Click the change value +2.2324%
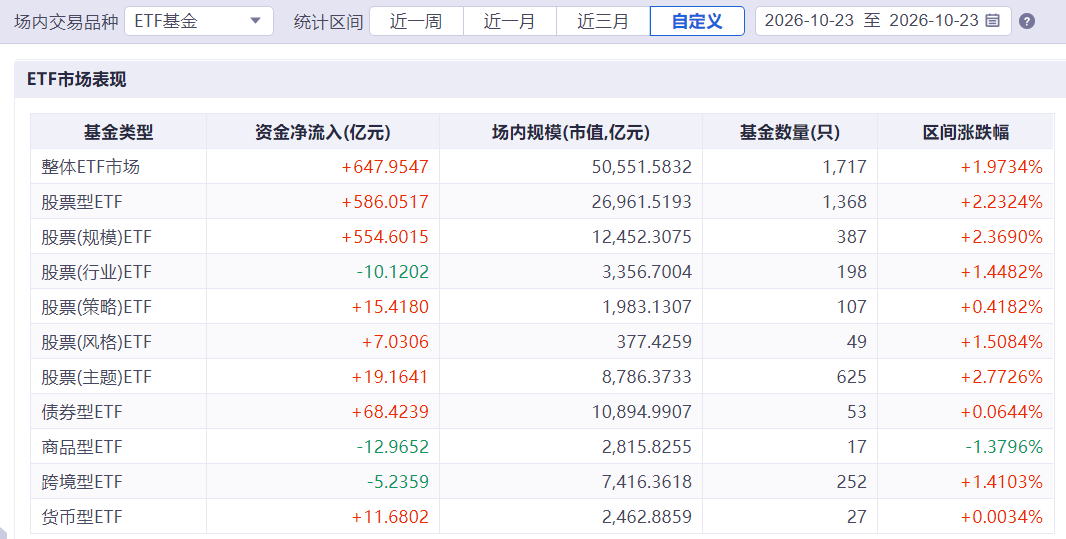 click(1001, 202)
